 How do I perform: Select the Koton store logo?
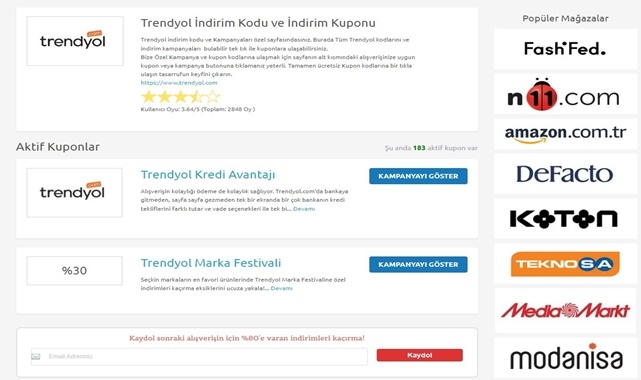pos(565,219)
